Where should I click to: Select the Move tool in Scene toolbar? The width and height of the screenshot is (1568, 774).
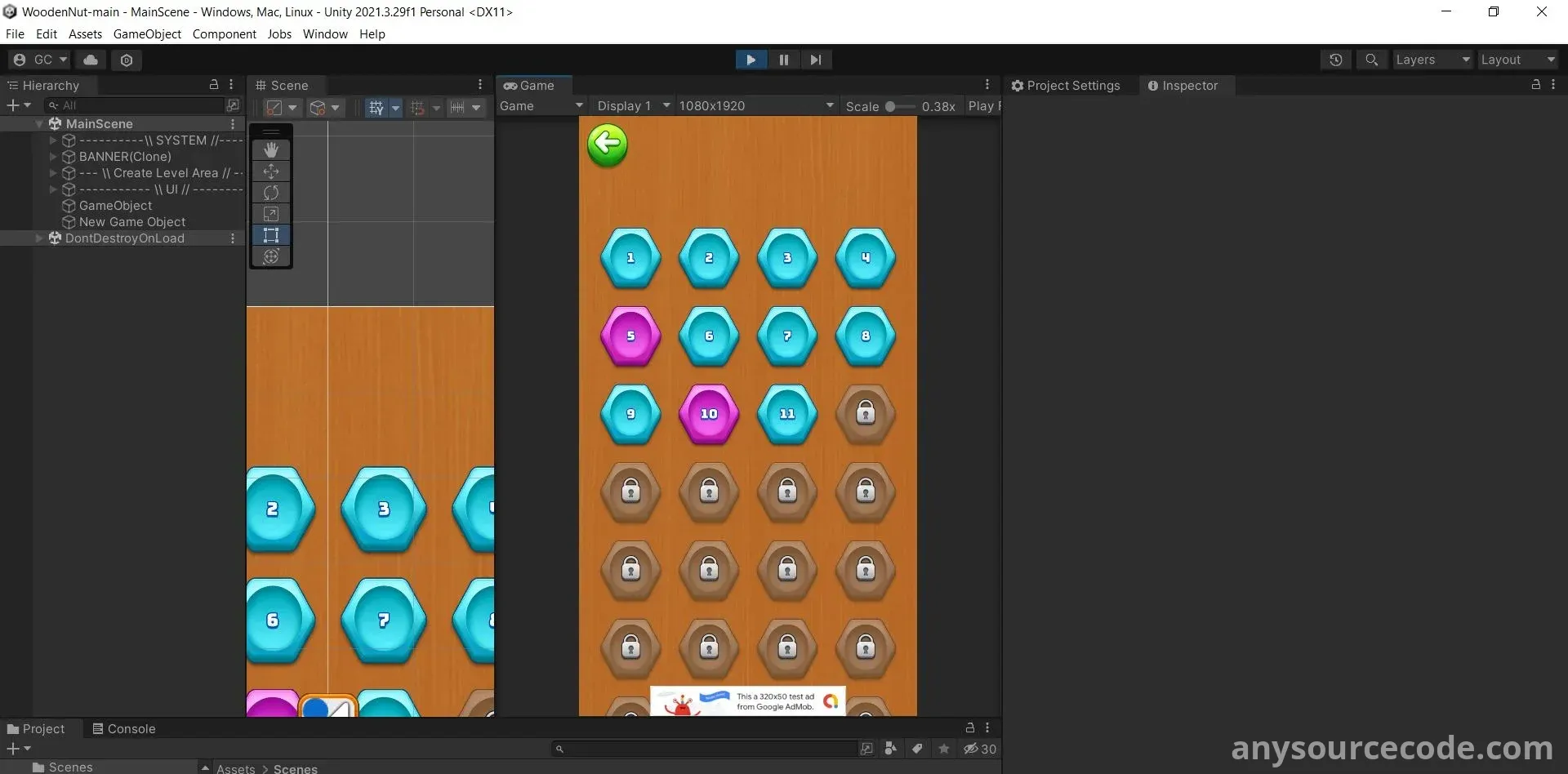[271, 171]
